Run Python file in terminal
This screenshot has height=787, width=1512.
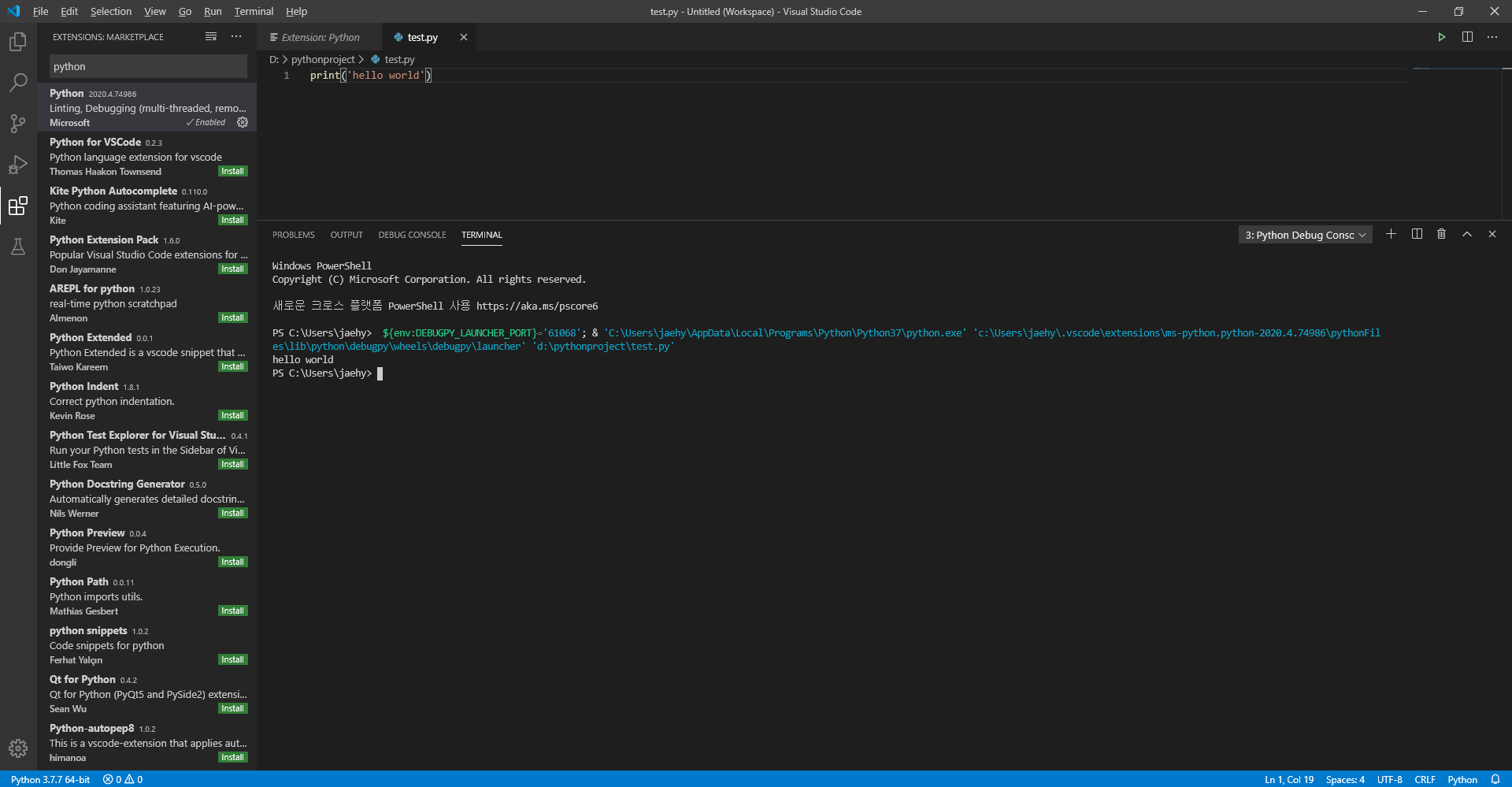(1441, 37)
